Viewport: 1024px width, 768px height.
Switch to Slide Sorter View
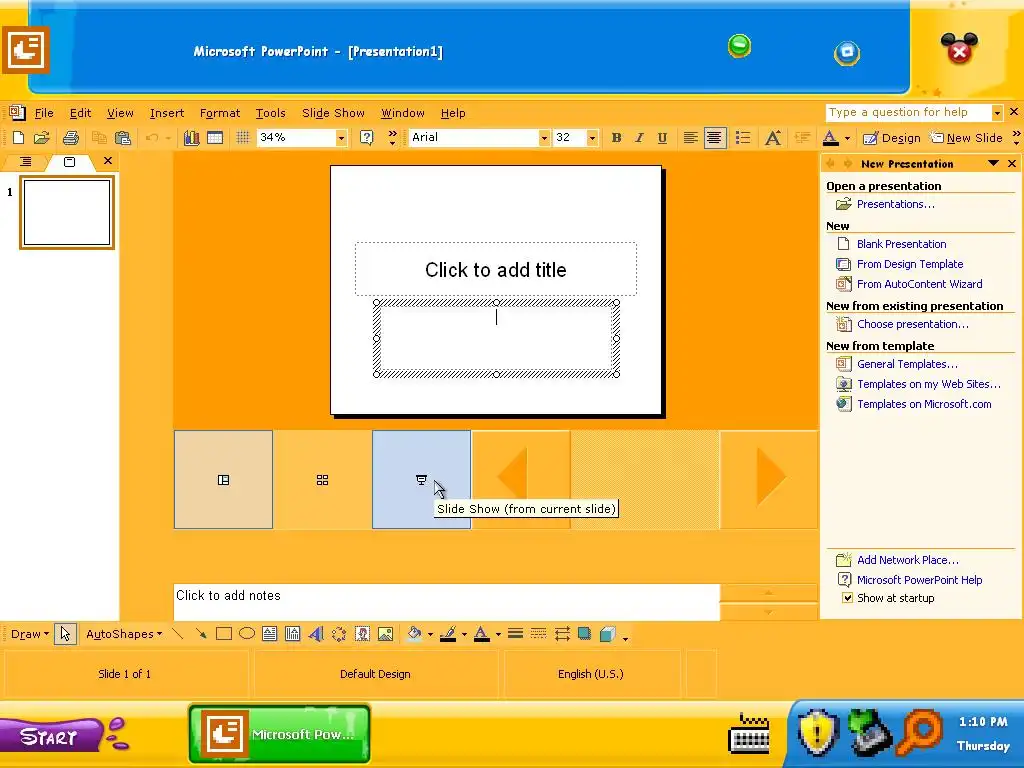click(x=322, y=480)
